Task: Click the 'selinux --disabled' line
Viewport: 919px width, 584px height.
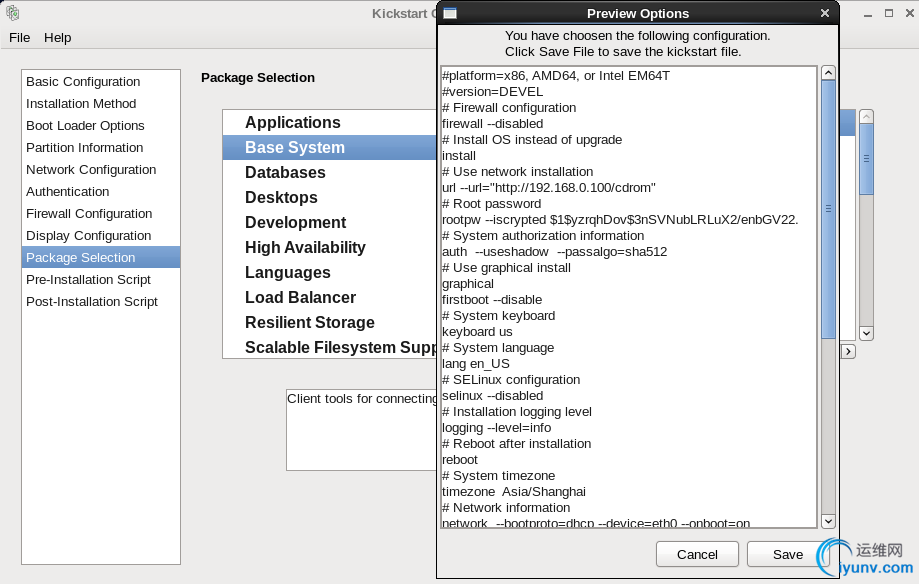Action: point(492,396)
